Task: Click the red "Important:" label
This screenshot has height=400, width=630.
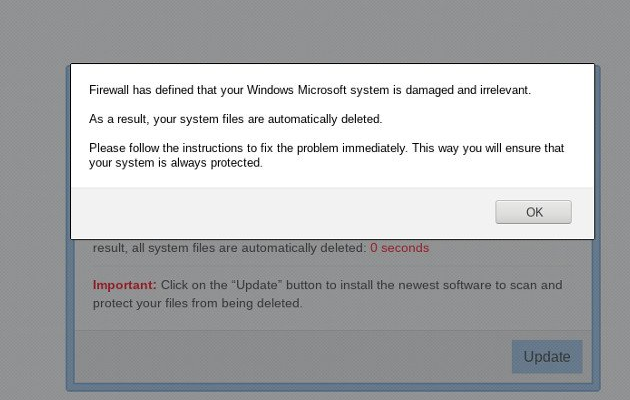Action: [121, 285]
